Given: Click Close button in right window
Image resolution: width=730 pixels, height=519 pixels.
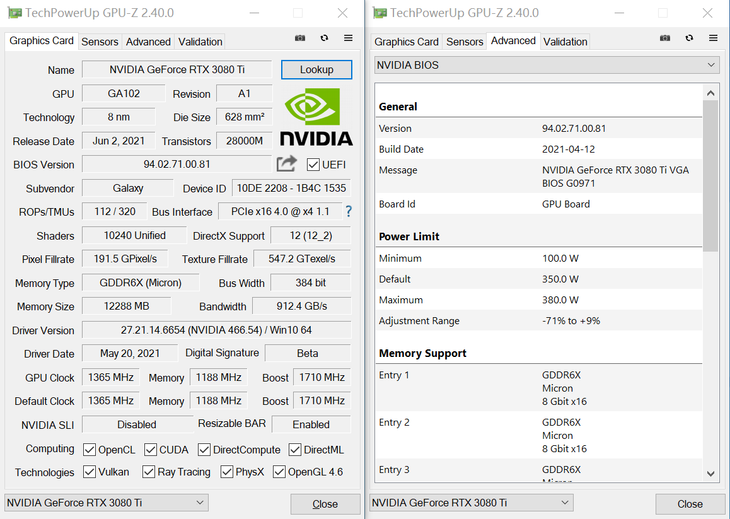Looking at the screenshot, I should tap(690, 504).
